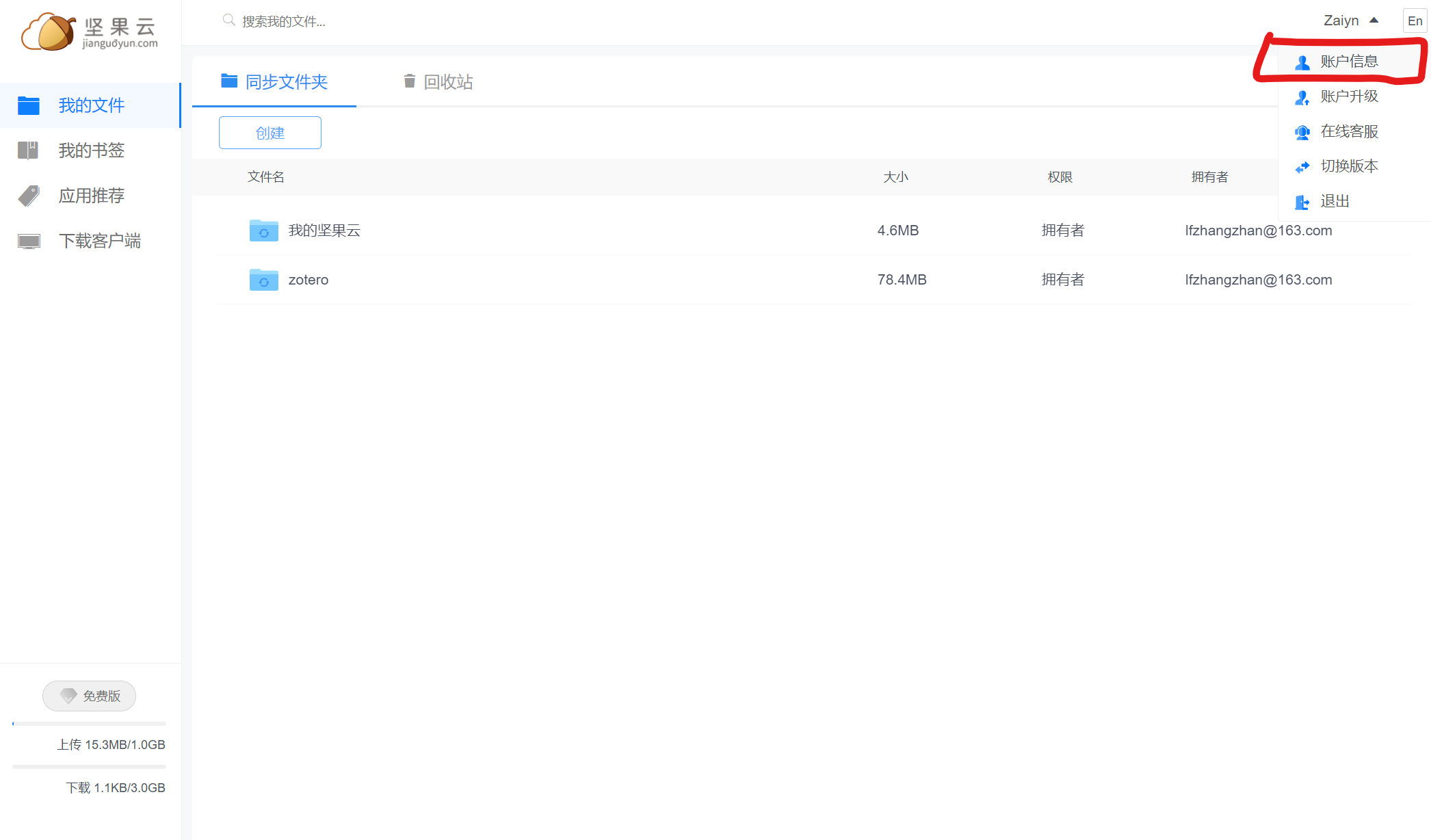Screen dimensions: 1431x840
Task: Open 应用推荐 in the sidebar
Action: 90,196
